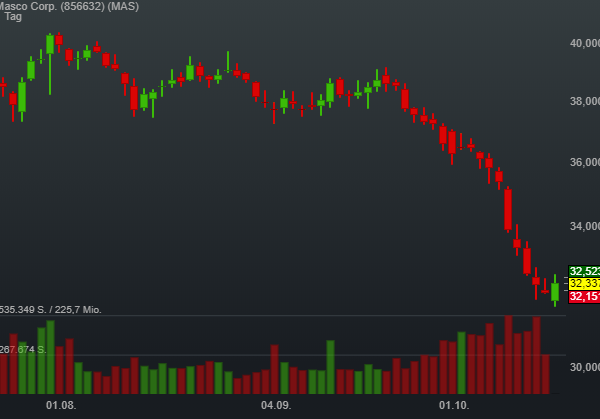
Task: Click the 01.10. date axis label
Action: 454,405
